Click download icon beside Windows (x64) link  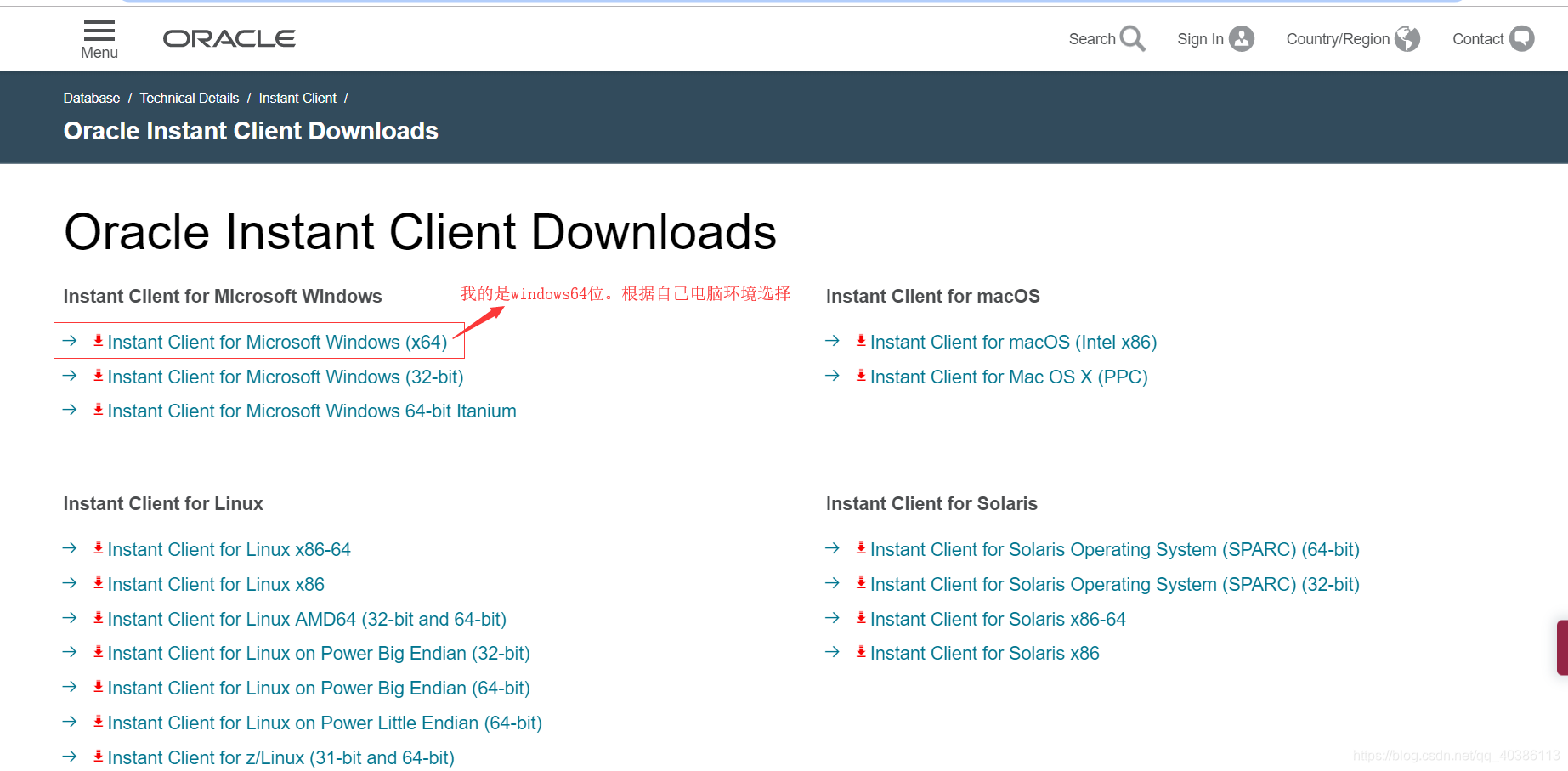(x=99, y=341)
